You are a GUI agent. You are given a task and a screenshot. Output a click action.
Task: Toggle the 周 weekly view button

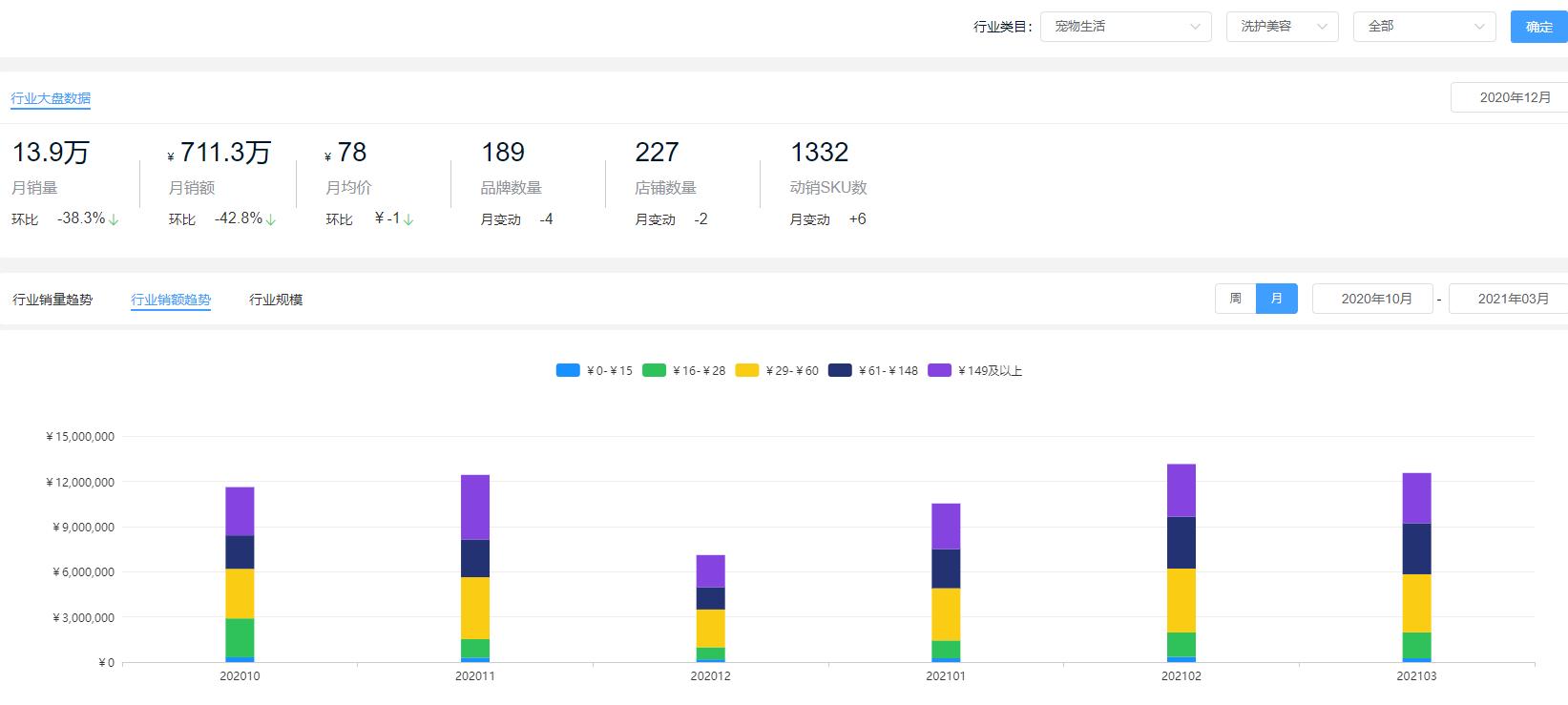pos(1235,299)
